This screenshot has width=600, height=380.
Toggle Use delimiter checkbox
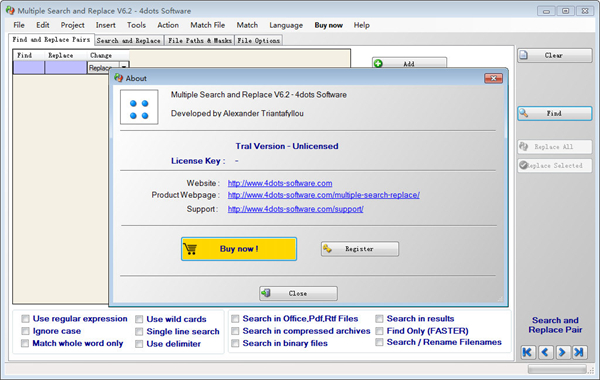(139, 344)
